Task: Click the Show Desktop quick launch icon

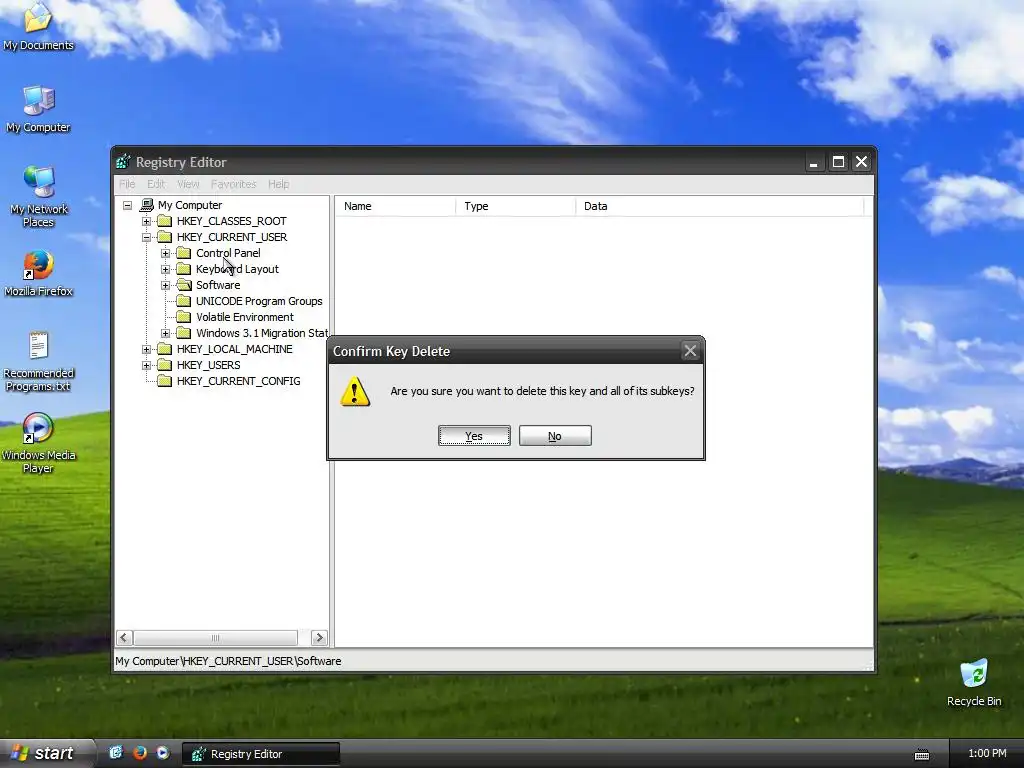Action: pyautogui.click(x=116, y=753)
